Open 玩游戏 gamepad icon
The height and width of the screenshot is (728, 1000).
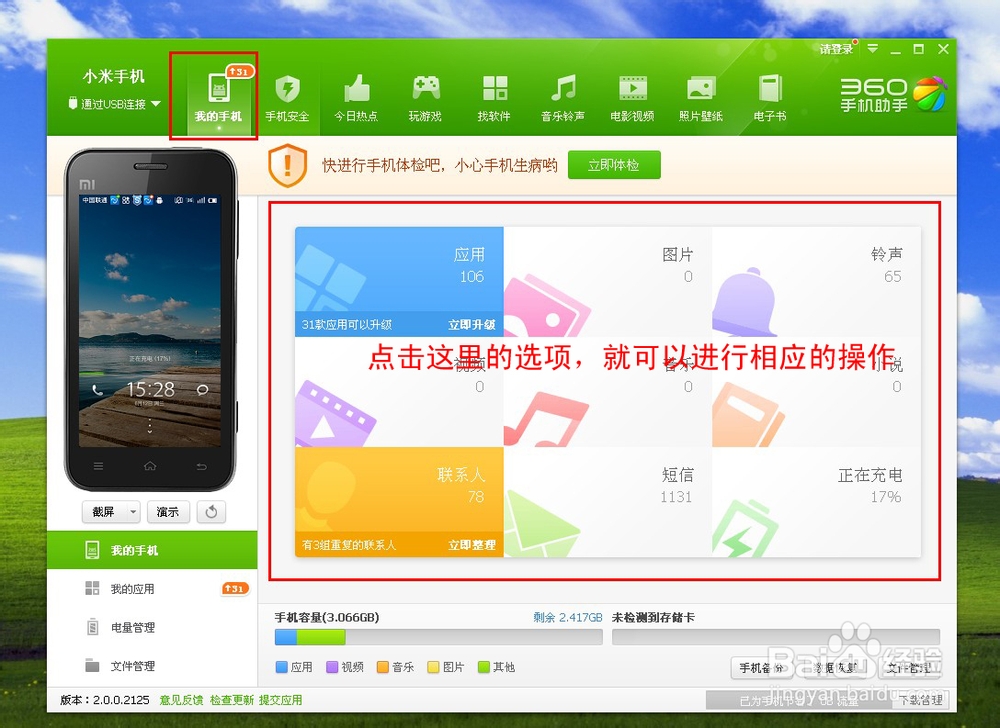click(x=425, y=97)
